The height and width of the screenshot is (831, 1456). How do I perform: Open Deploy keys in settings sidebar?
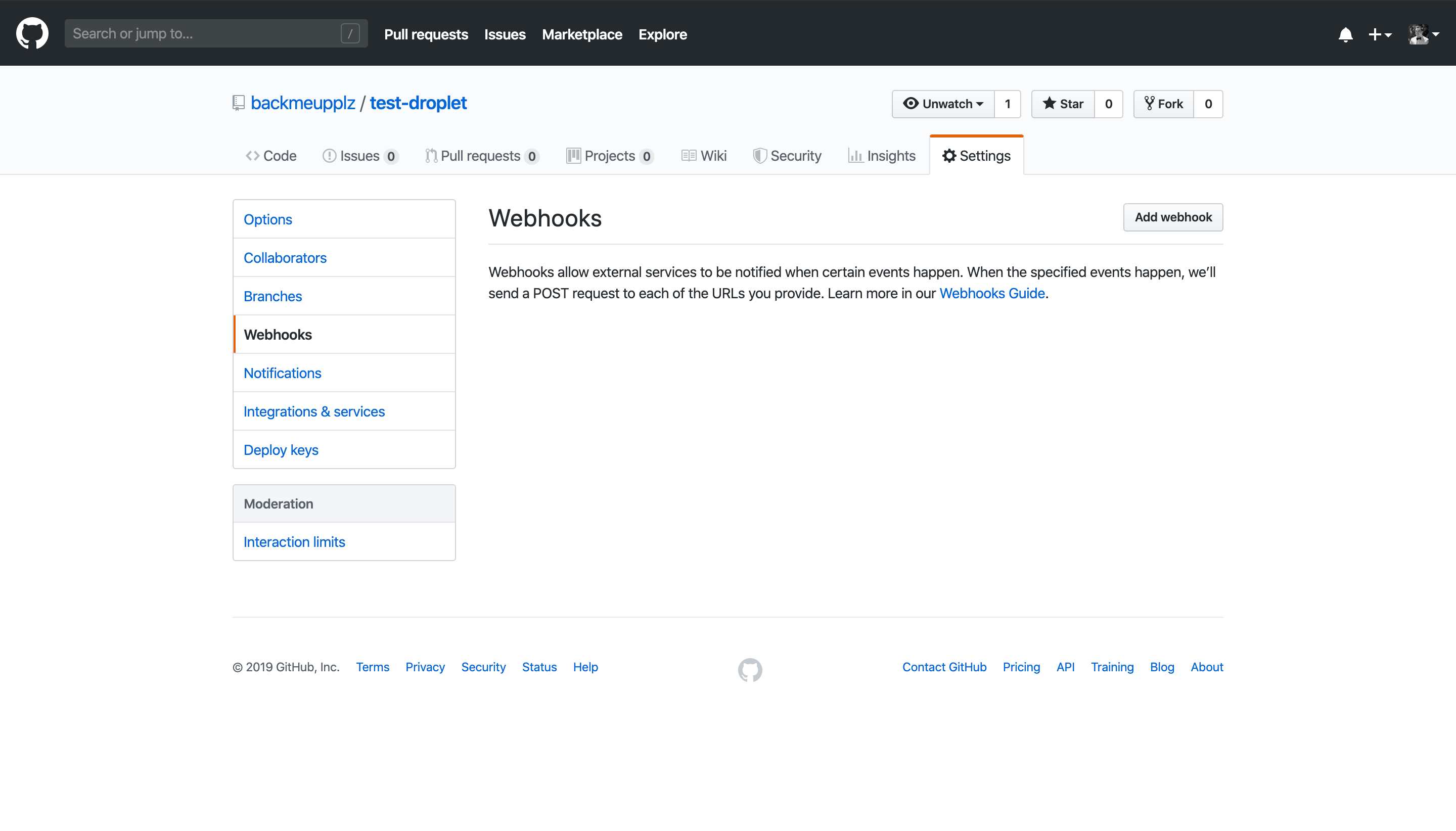[x=344, y=450]
